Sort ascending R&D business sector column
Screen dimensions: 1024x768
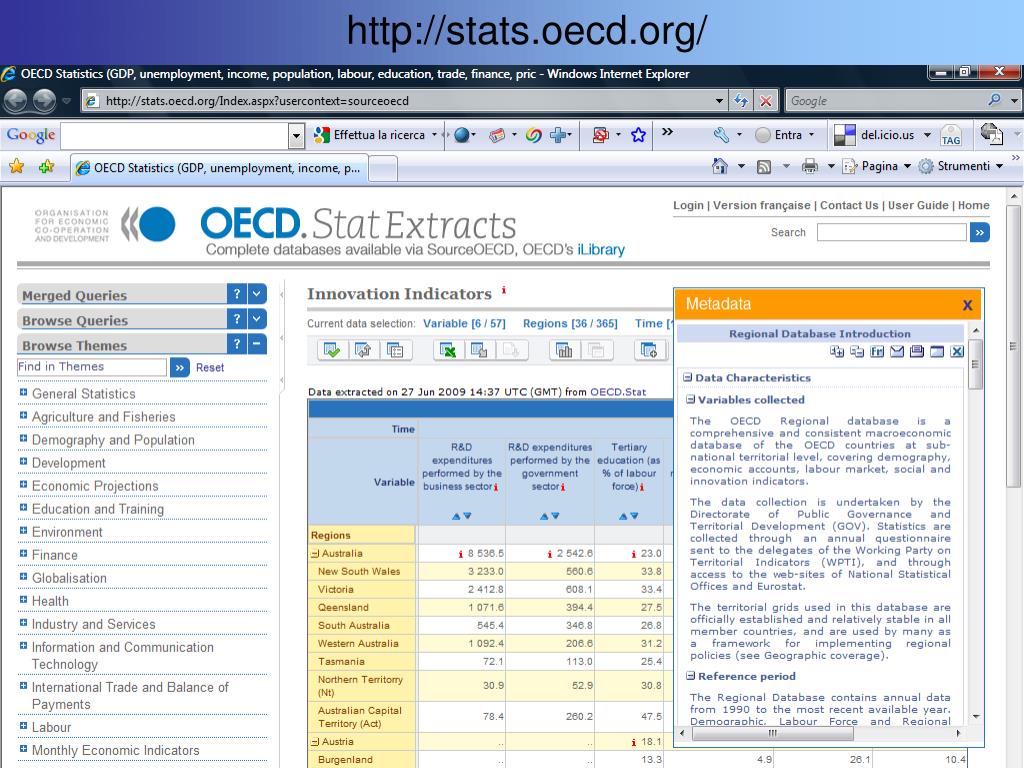coord(456,516)
